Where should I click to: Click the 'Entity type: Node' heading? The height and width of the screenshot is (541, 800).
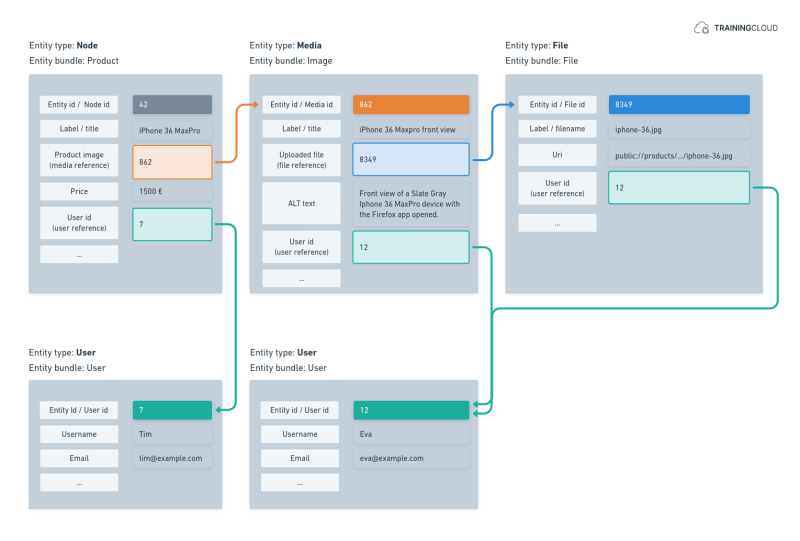63,45
